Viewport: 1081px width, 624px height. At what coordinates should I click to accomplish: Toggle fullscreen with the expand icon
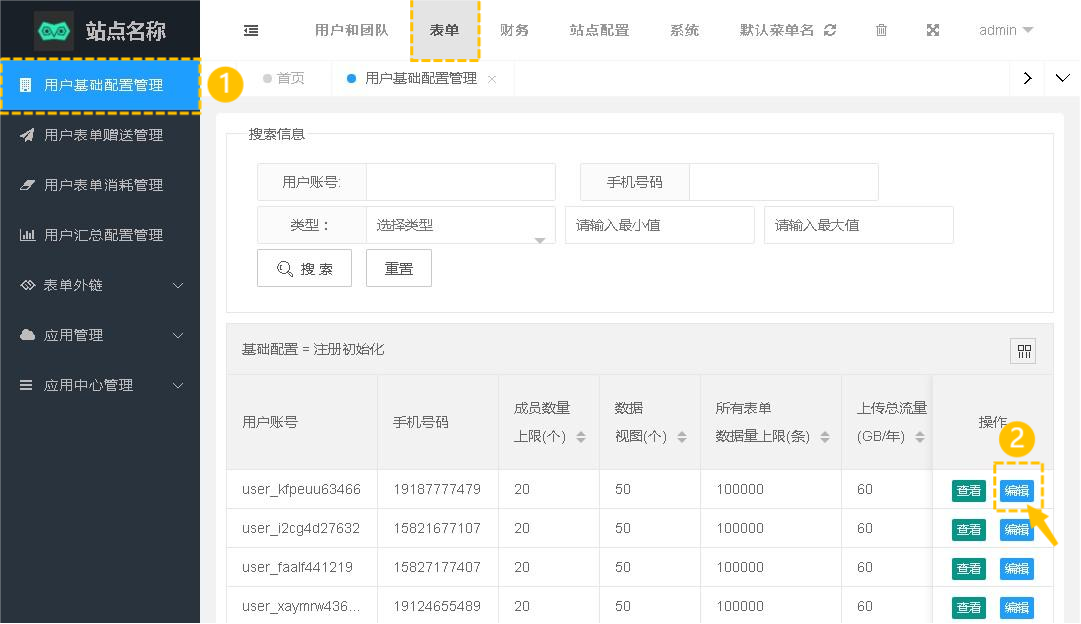933,30
